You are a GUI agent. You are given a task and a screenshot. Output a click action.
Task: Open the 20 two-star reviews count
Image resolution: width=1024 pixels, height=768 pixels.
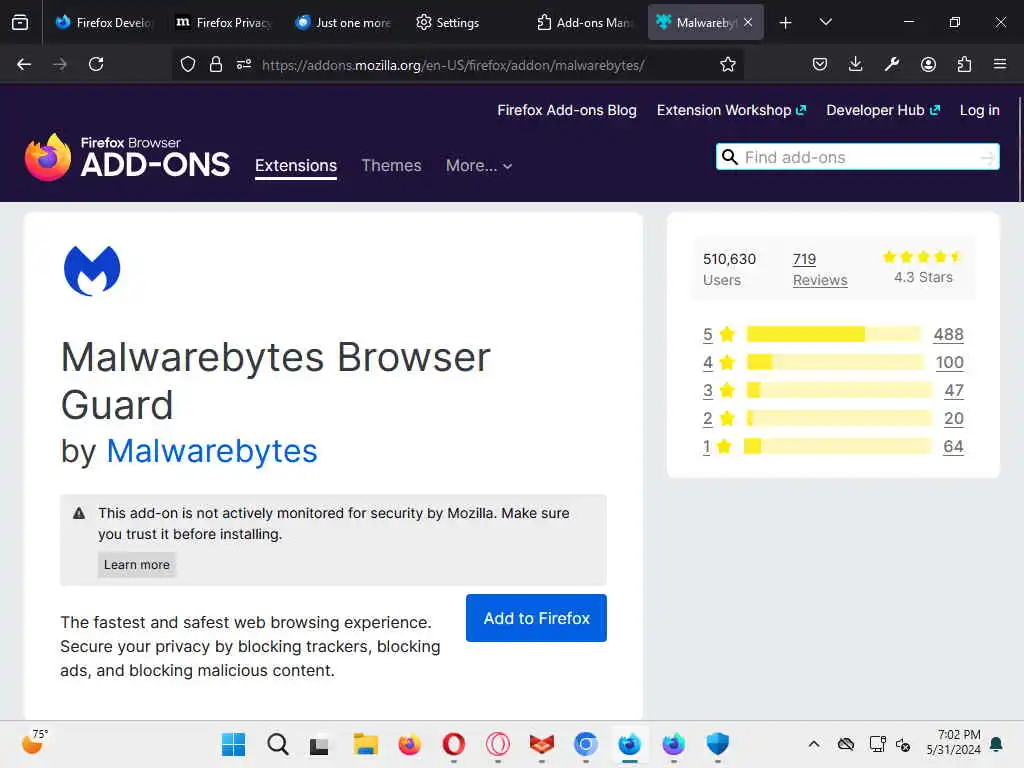(x=953, y=418)
